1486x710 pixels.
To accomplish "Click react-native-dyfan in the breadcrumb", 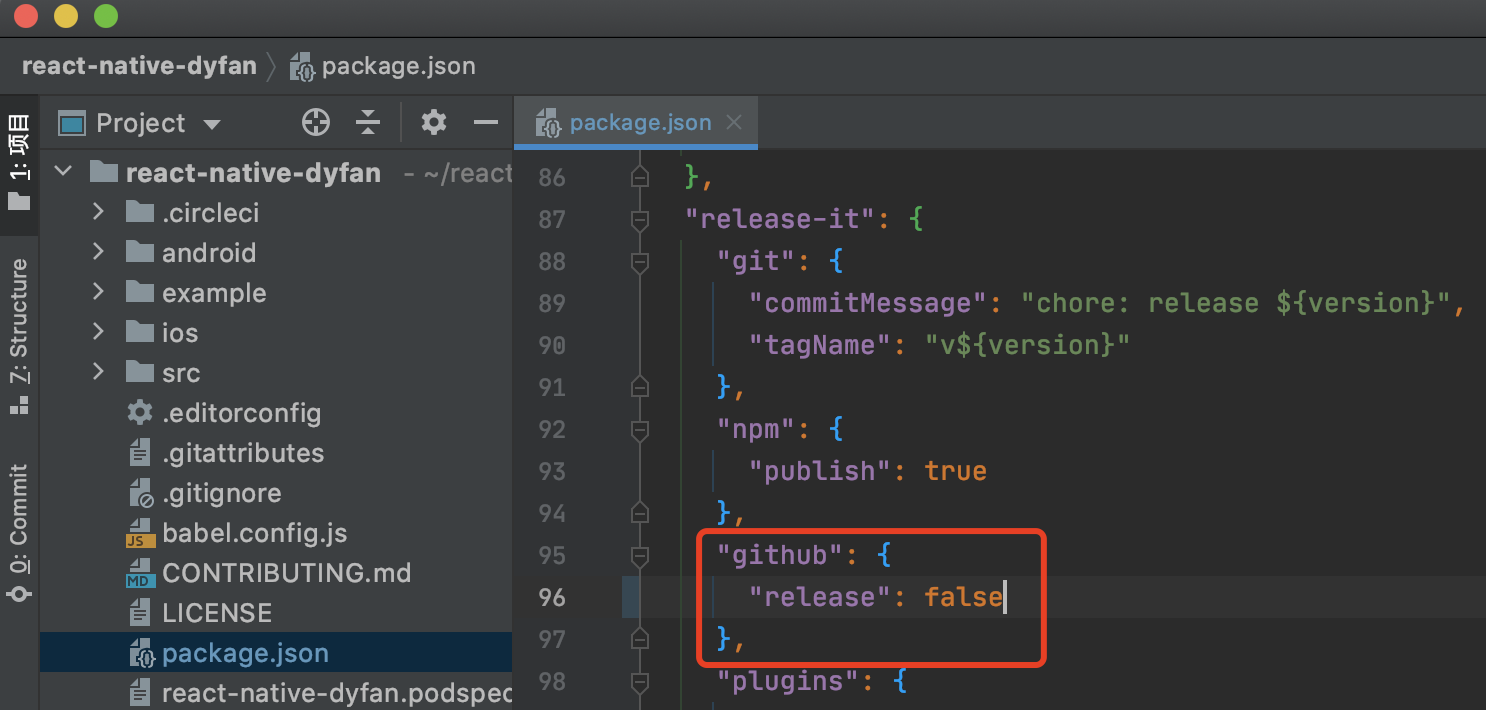I will click(139, 66).
